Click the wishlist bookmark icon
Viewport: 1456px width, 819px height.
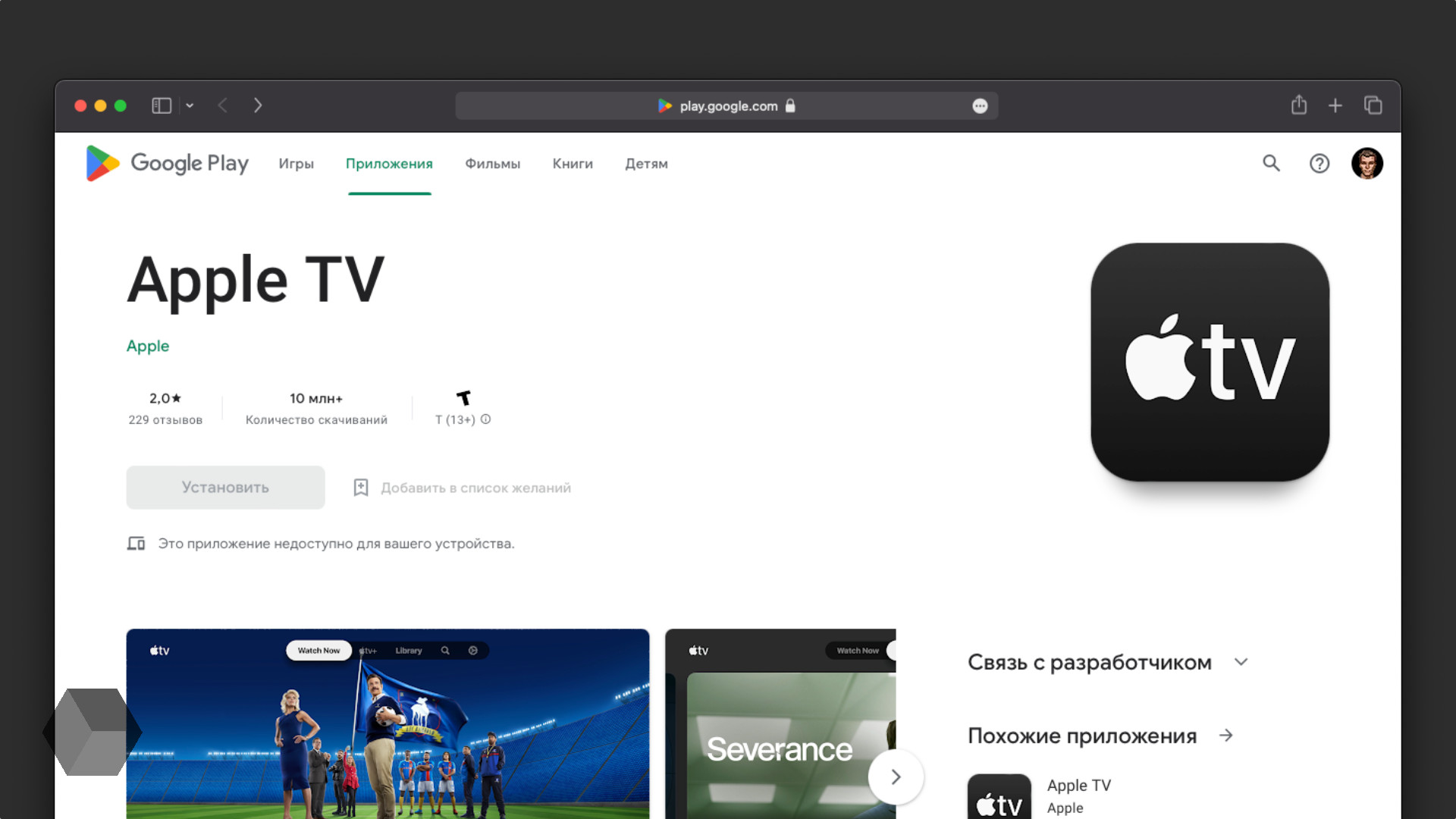point(361,488)
